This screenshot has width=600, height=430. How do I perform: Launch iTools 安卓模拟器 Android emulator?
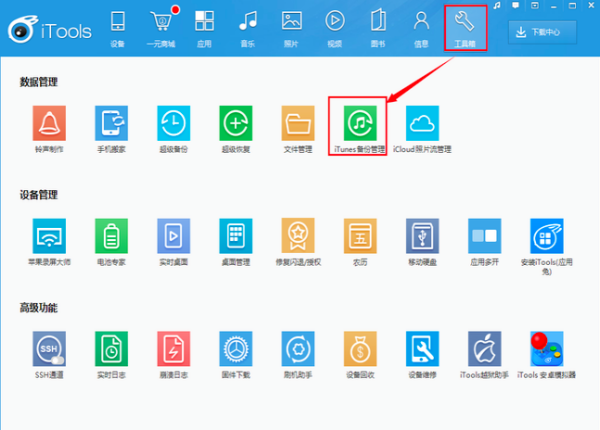[547, 349]
